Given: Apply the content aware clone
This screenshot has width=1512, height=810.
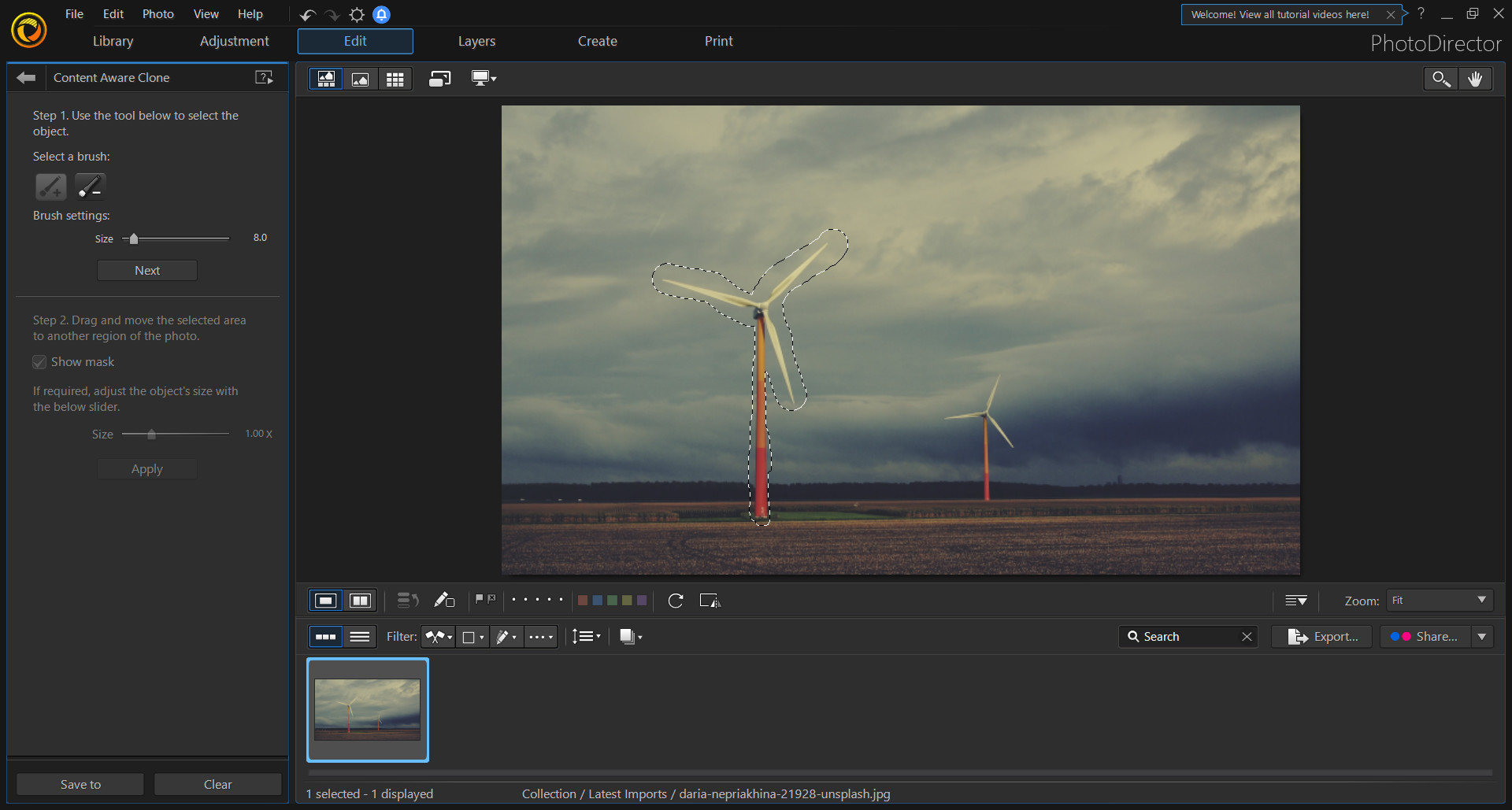Looking at the screenshot, I should click(x=146, y=468).
